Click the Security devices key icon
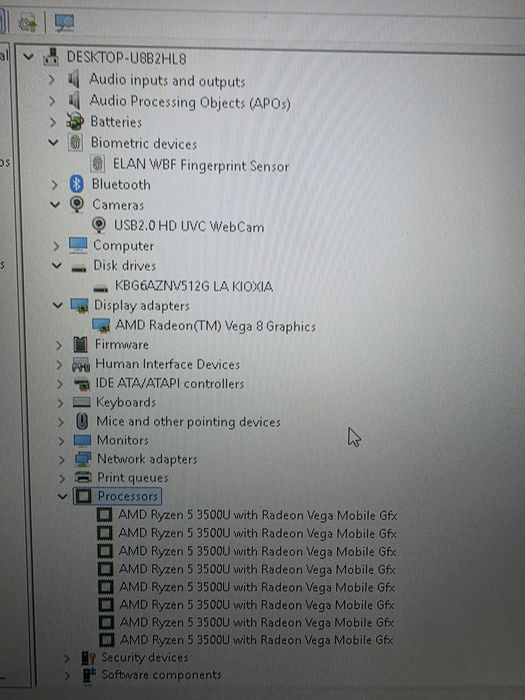Image resolution: width=525 pixels, height=700 pixels. 88,658
